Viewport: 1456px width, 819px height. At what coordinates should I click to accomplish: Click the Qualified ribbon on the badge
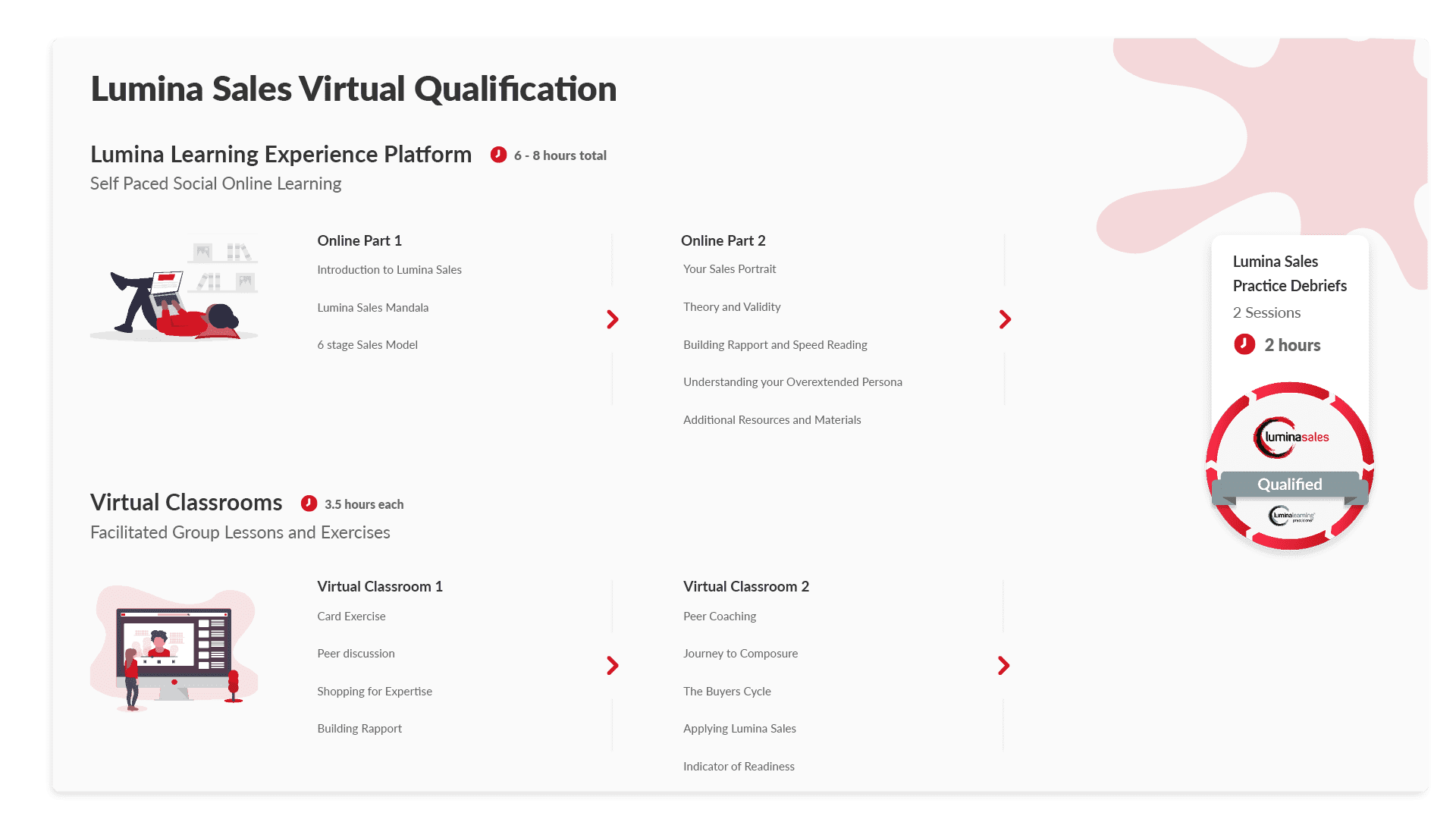tap(1289, 484)
